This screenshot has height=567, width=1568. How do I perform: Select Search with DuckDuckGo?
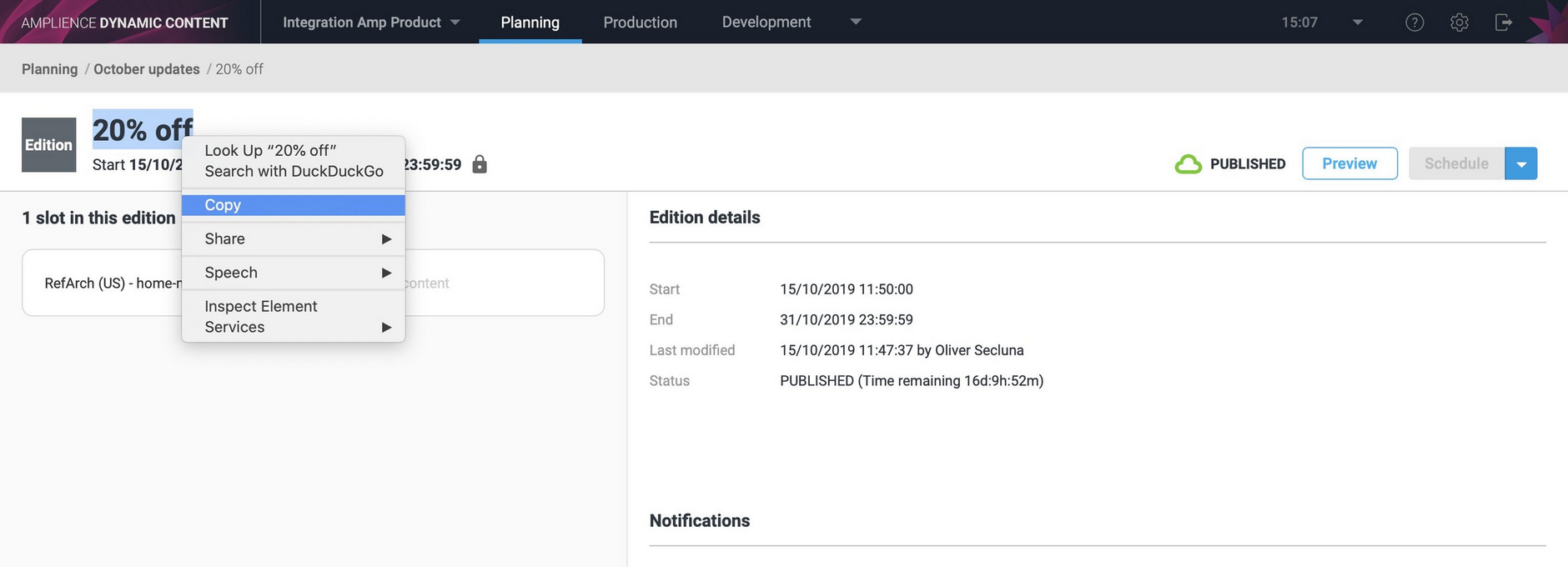coord(294,171)
